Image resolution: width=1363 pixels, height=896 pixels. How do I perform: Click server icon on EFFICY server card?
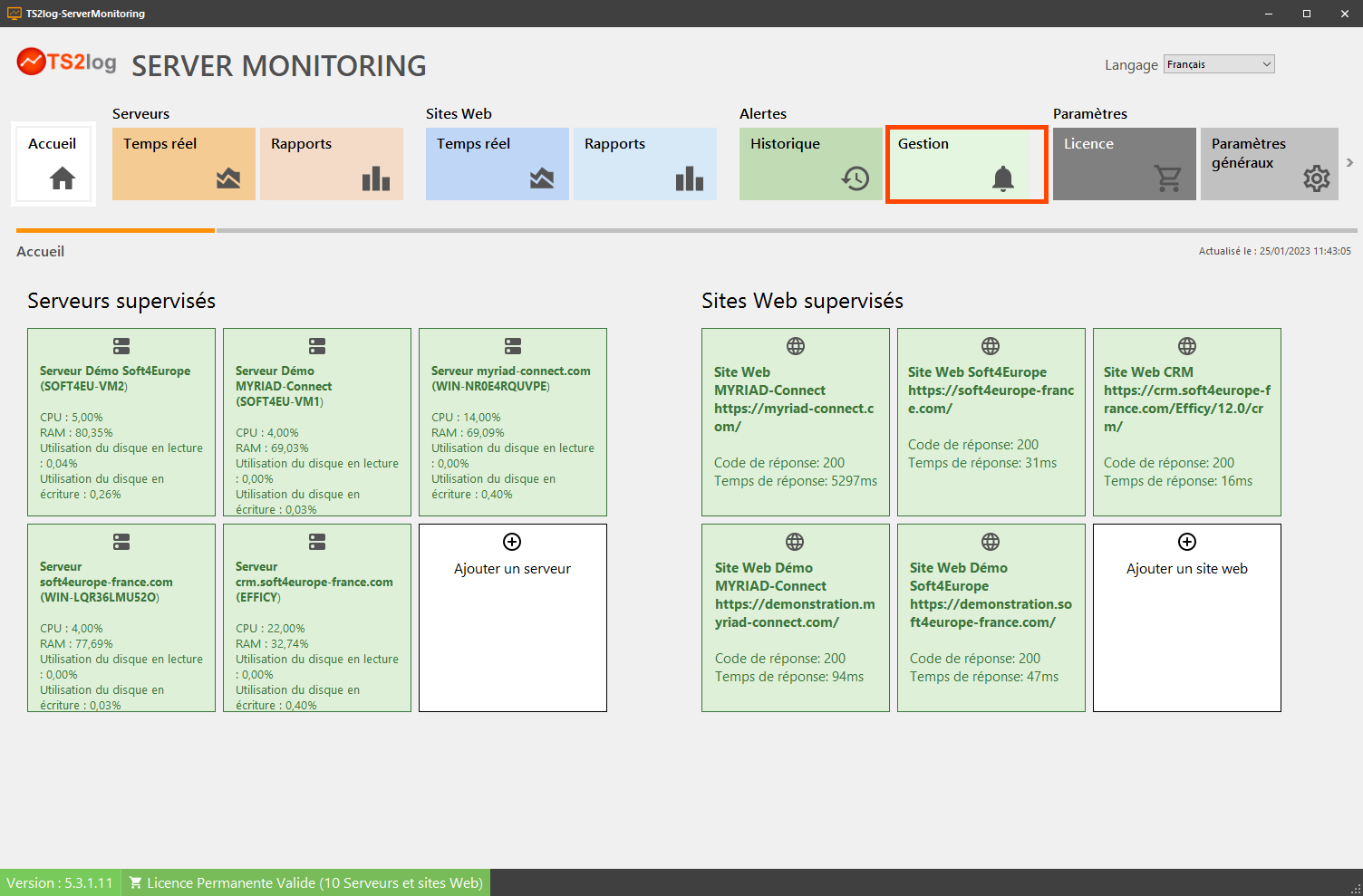pyautogui.click(x=317, y=542)
